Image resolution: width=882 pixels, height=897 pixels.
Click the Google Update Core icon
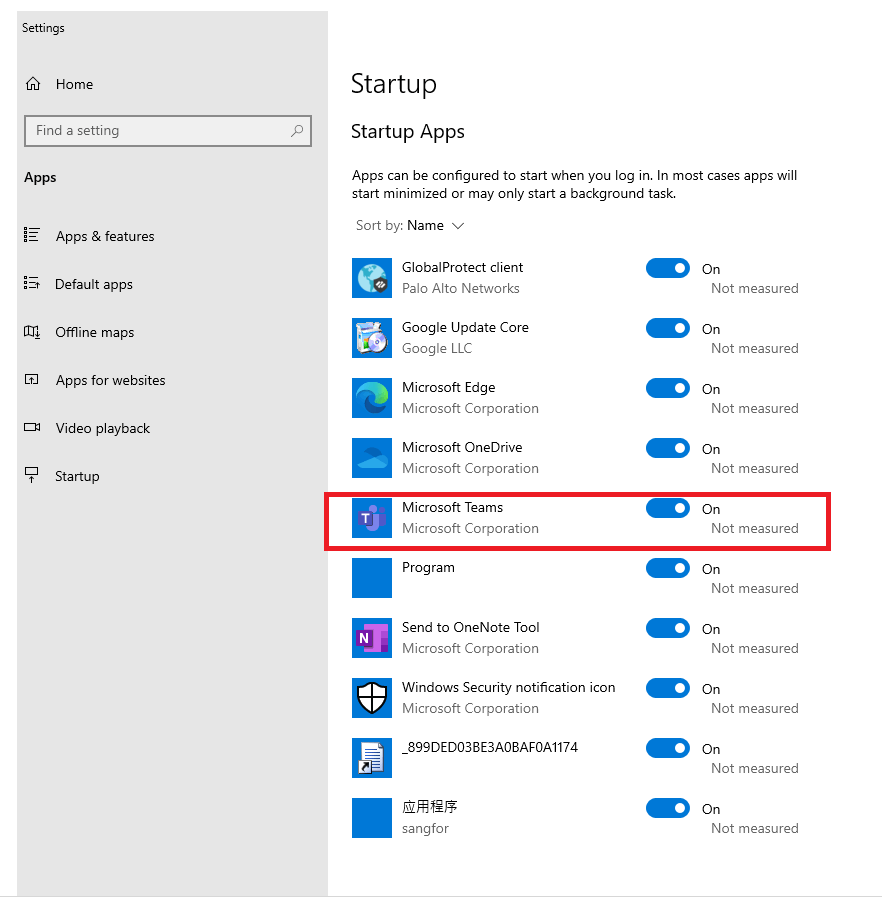click(372, 338)
